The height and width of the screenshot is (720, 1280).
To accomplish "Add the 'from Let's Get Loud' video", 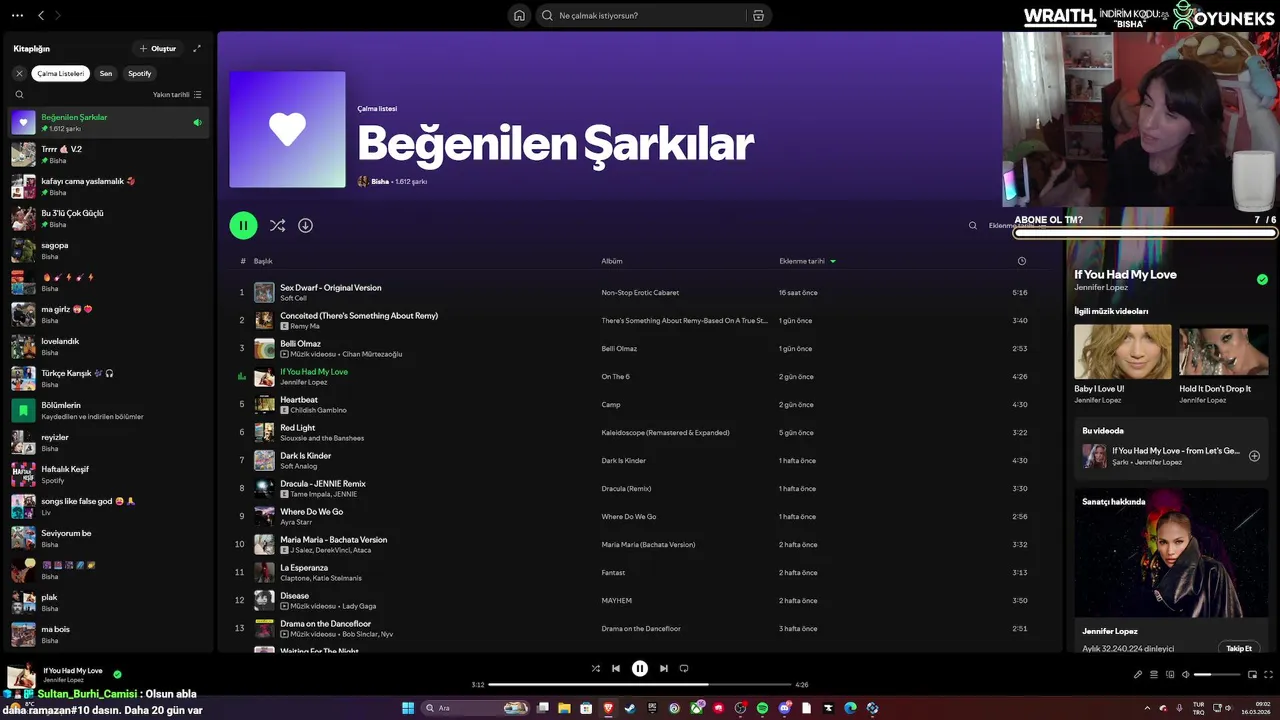I will [x=1254, y=456].
